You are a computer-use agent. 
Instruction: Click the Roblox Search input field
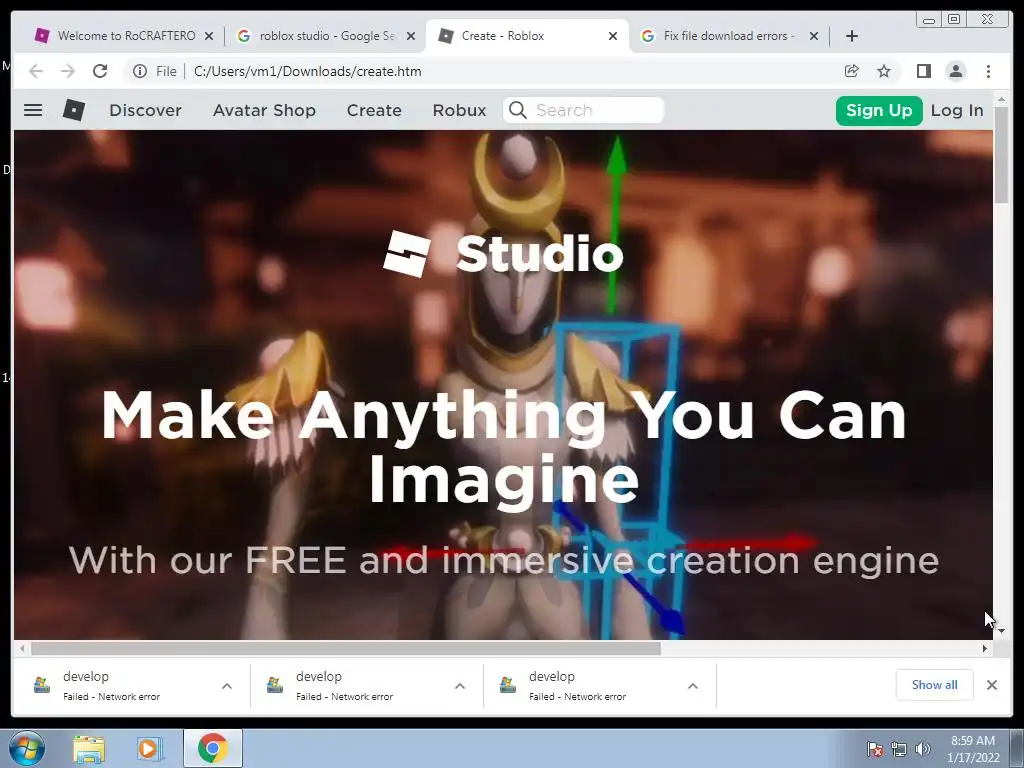(x=583, y=110)
